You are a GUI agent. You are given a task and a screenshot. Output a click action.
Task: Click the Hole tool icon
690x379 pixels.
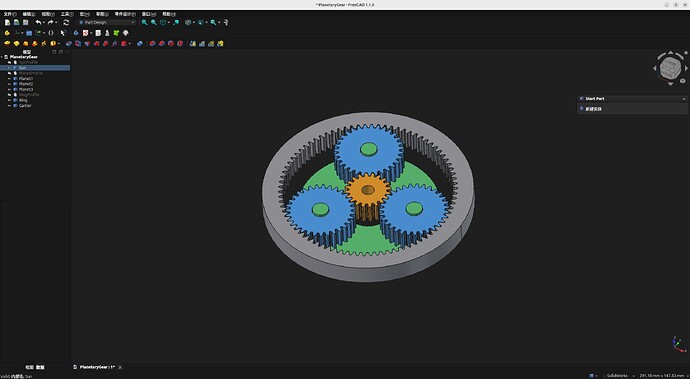[78, 43]
